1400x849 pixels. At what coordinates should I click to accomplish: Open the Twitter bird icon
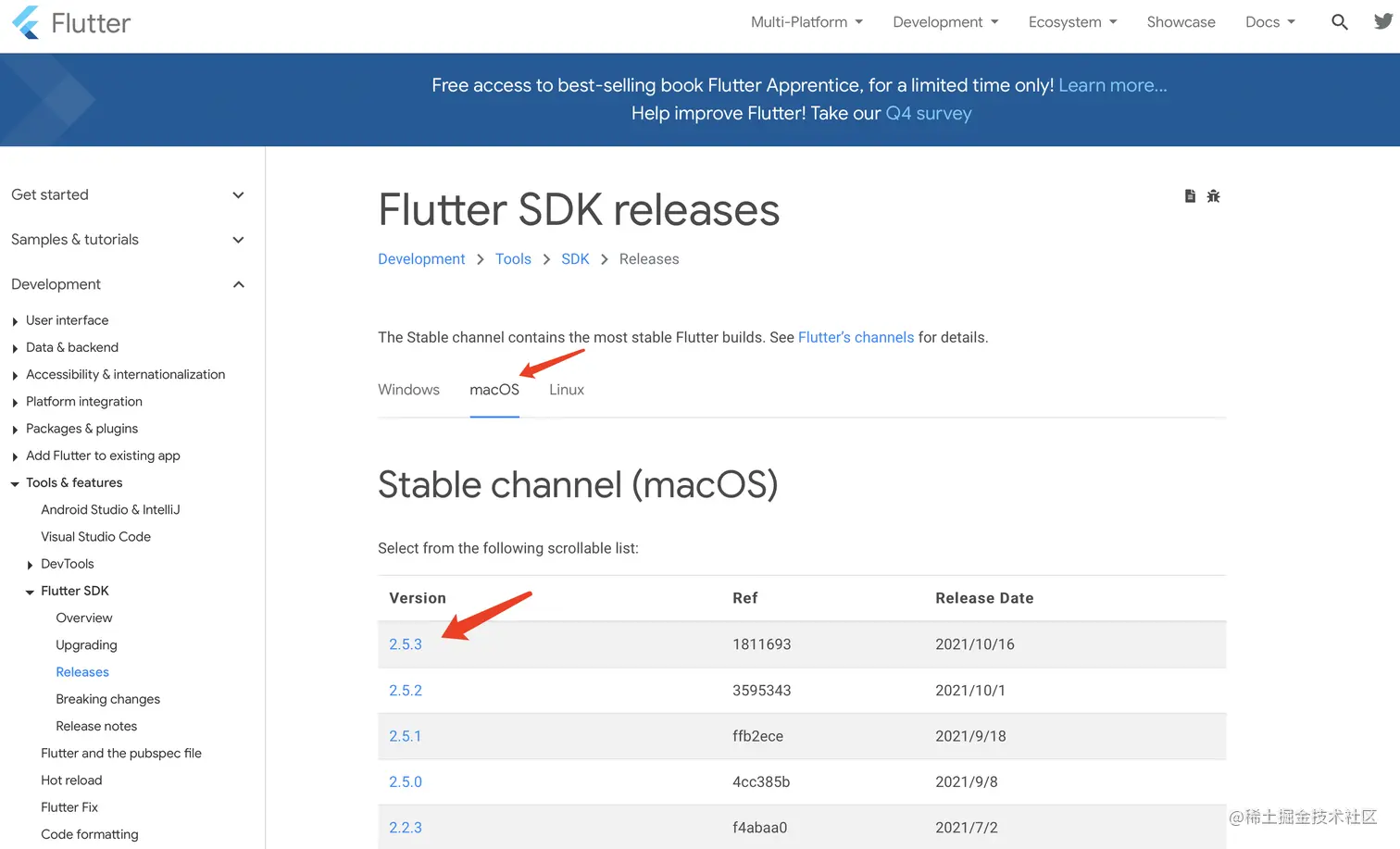[1383, 21]
